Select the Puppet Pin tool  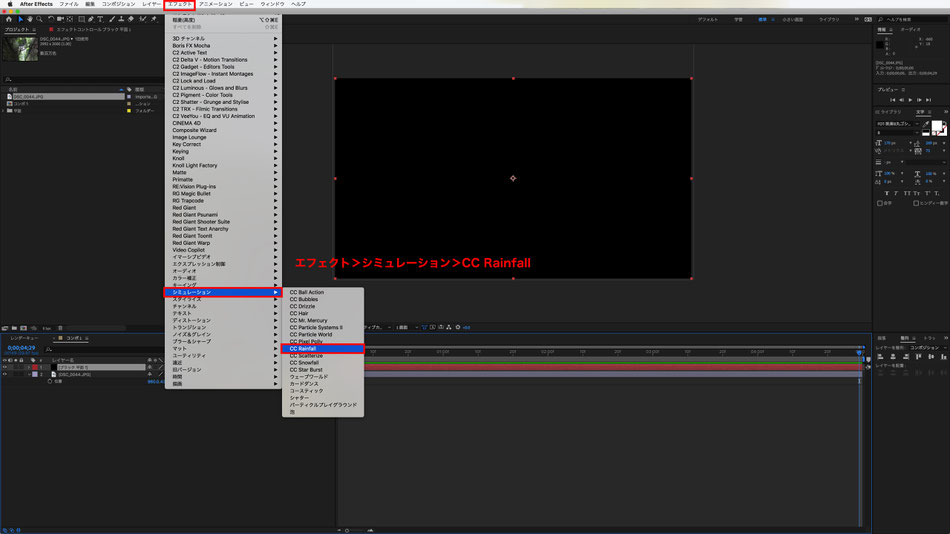154,19
